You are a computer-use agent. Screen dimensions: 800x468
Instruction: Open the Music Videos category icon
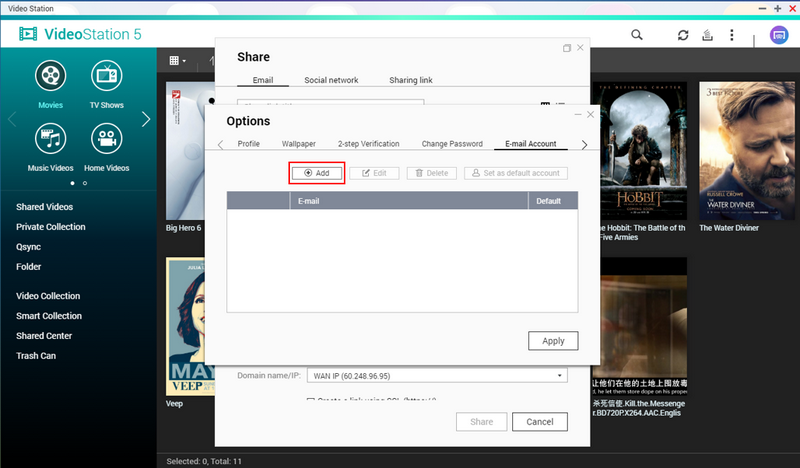(50, 139)
